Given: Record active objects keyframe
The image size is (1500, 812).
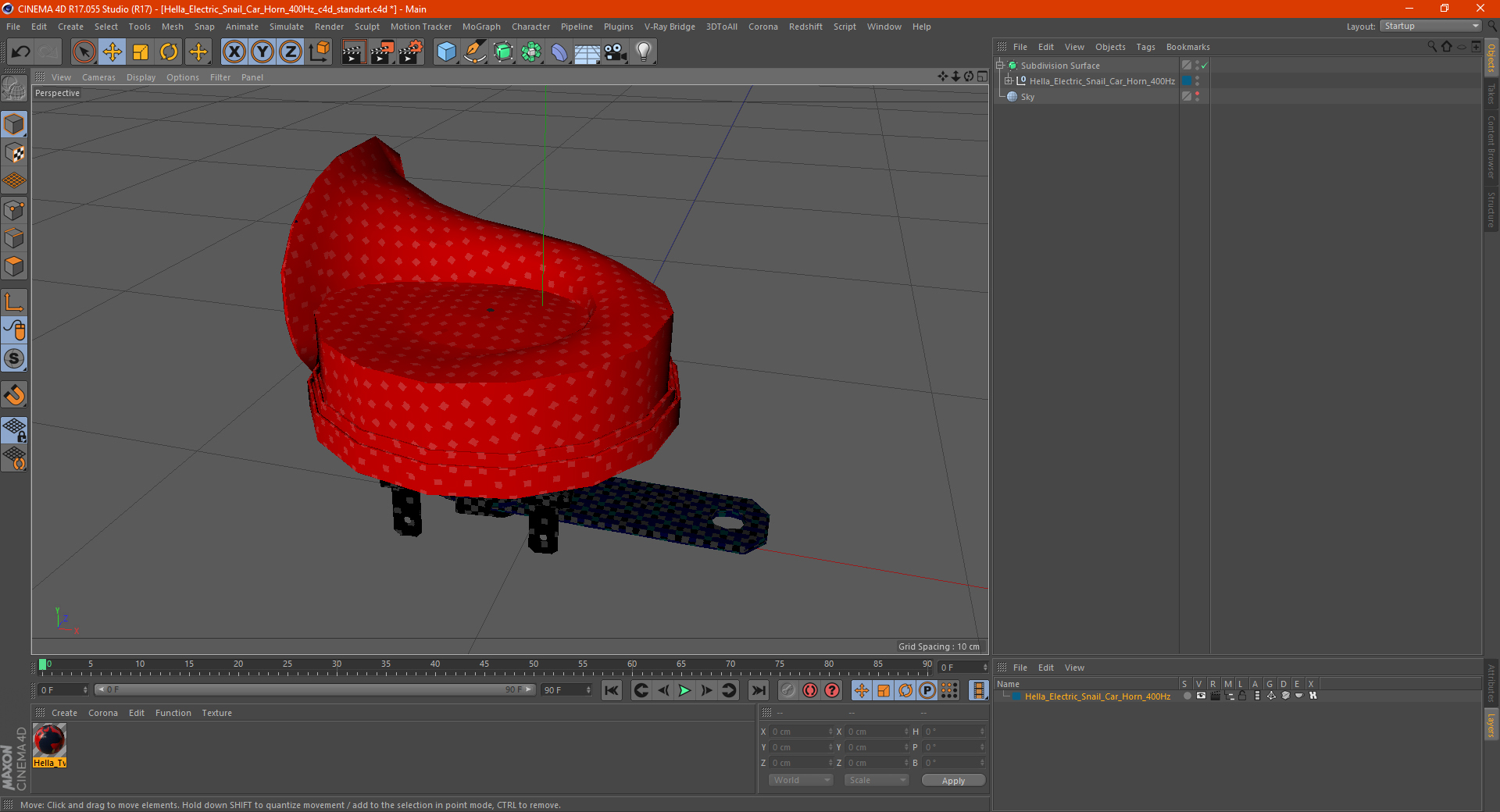Looking at the screenshot, I should pos(788,690).
